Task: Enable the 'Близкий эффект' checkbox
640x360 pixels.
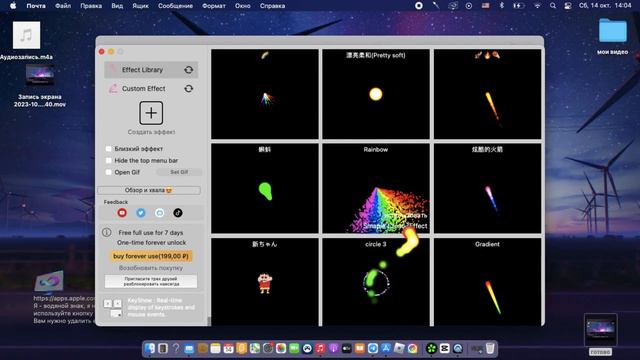Action: 109,149
